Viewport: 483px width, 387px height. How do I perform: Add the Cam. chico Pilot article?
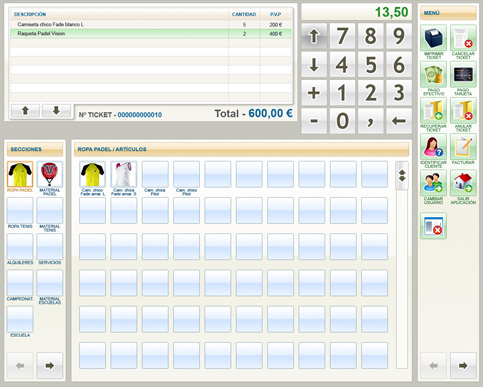[186, 174]
